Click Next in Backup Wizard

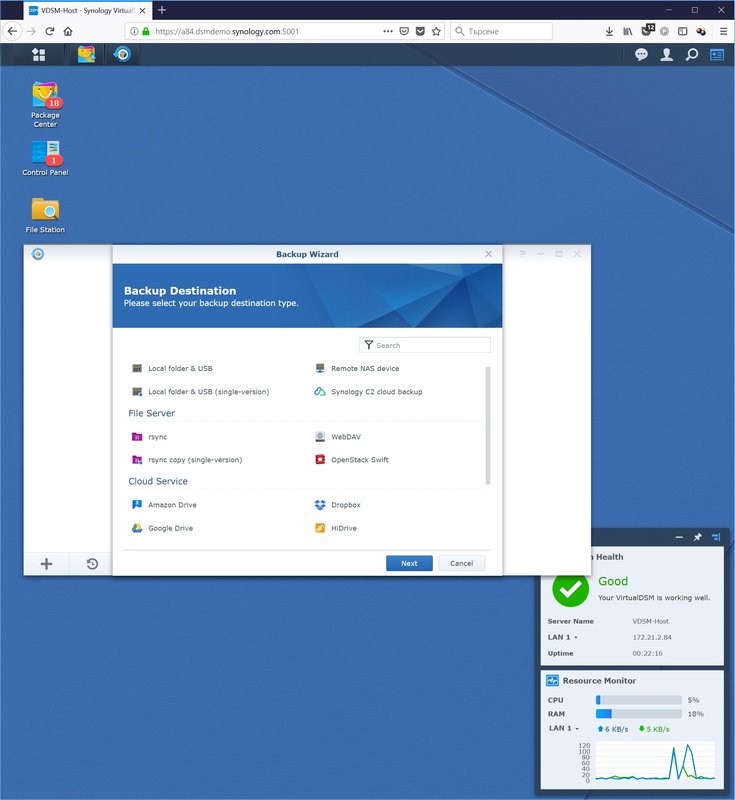coord(409,563)
